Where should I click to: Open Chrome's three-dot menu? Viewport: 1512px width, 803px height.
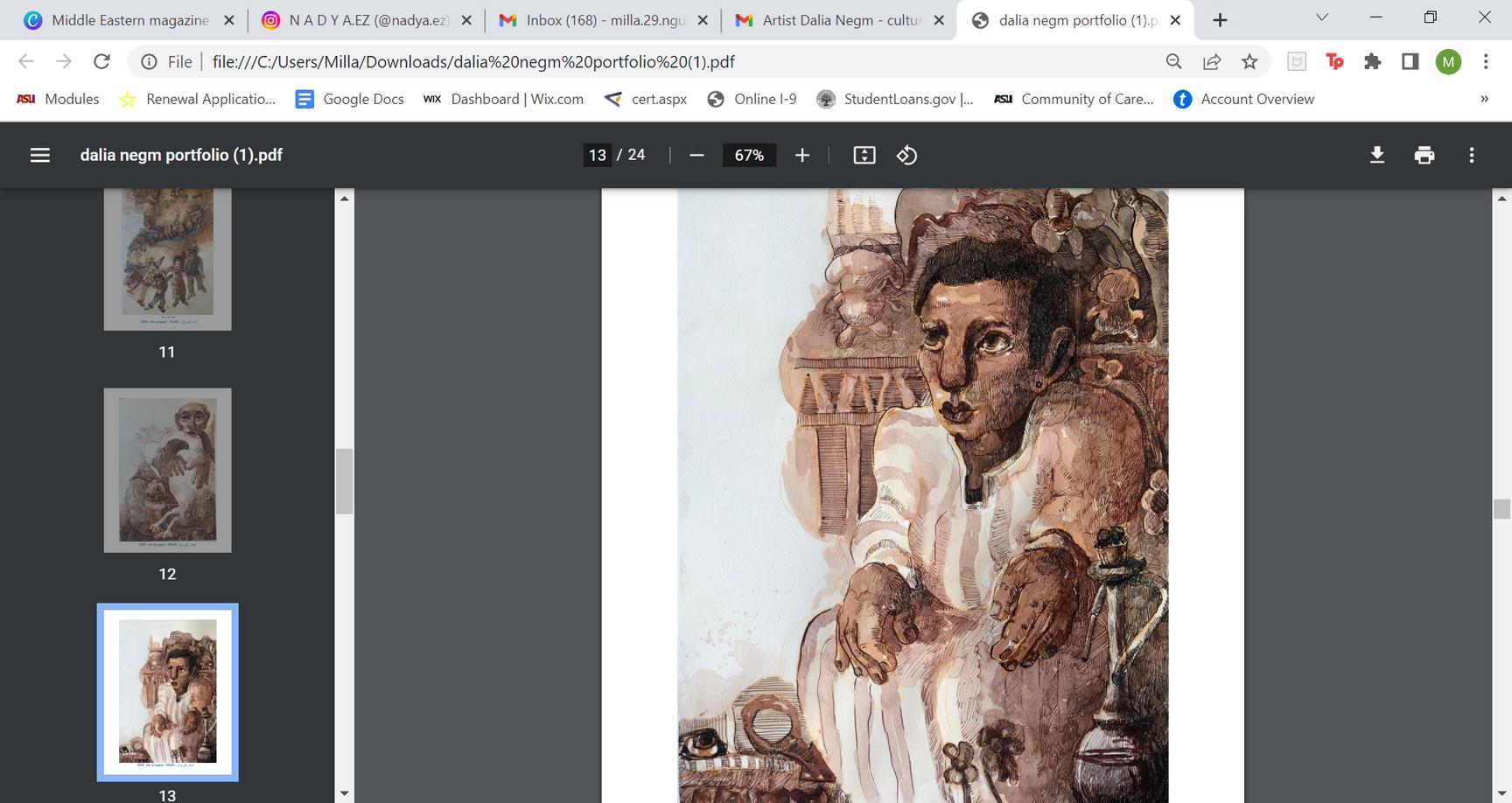tap(1486, 61)
